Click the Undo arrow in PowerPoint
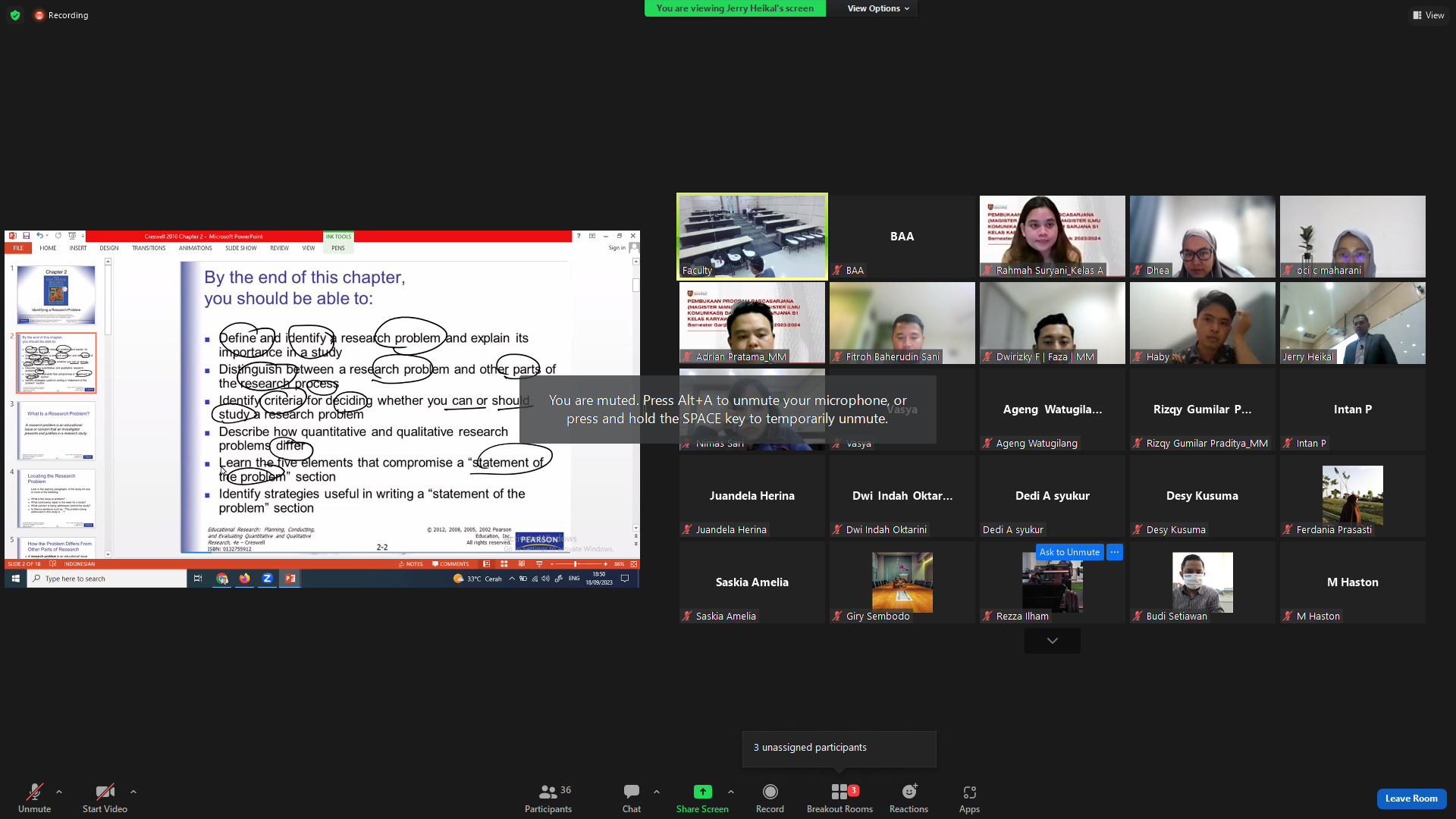This screenshot has width=1456, height=819. [x=39, y=236]
